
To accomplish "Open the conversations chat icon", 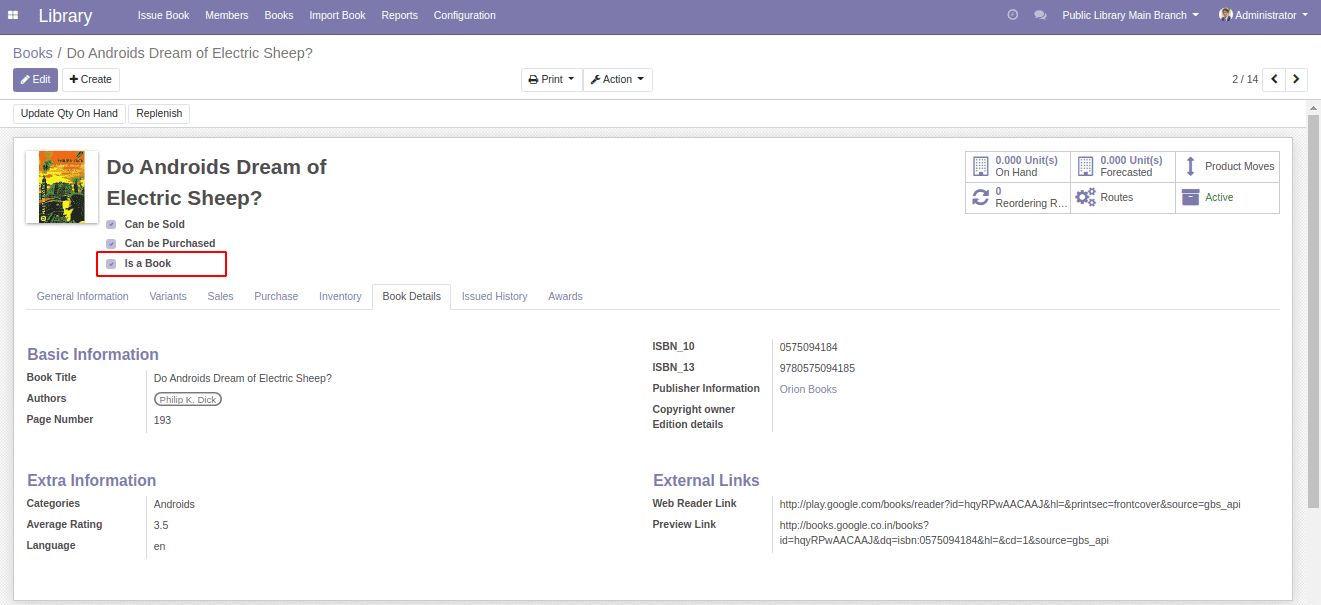I will 1040,15.
